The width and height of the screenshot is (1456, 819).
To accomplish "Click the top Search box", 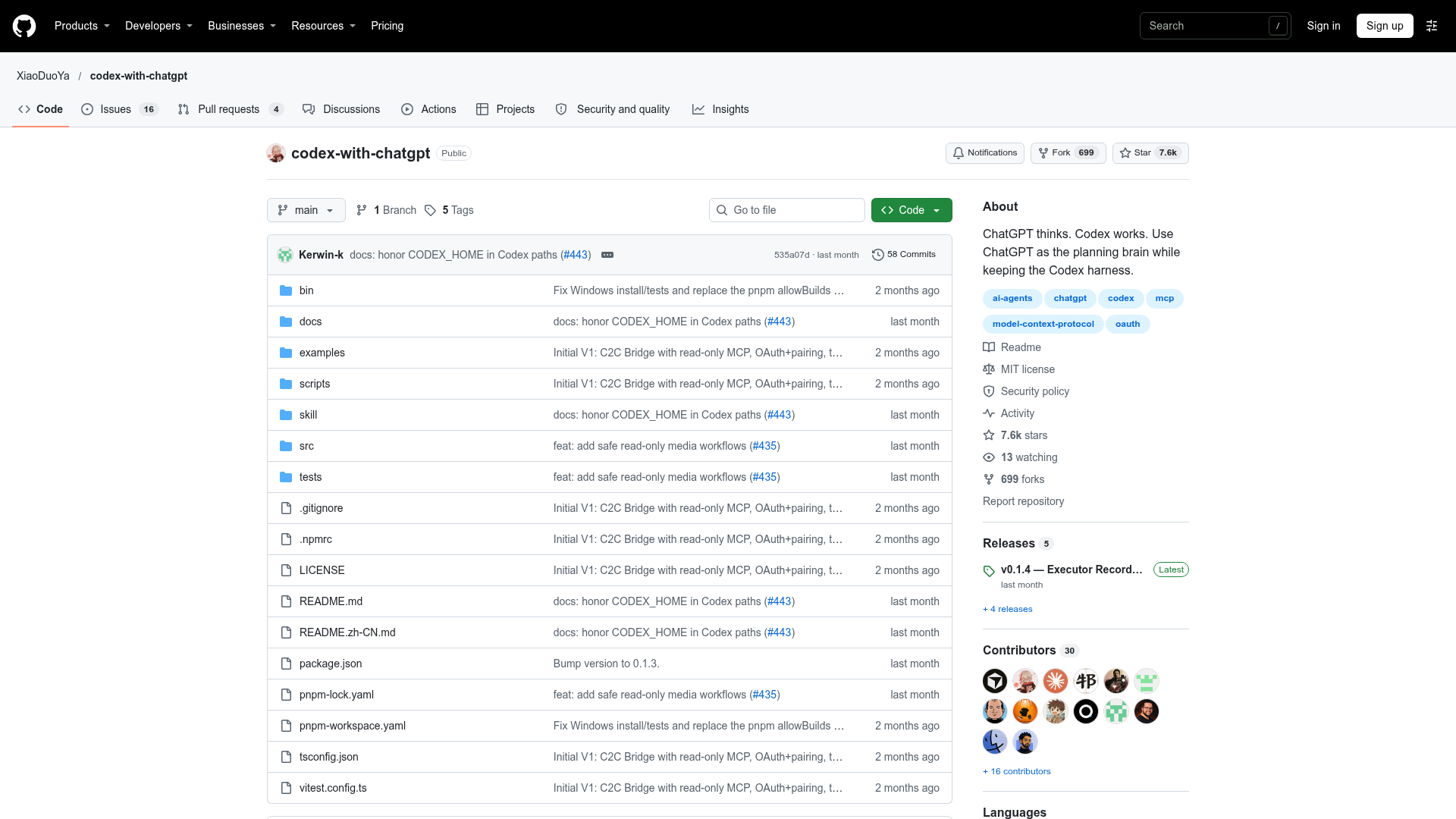I will [x=1215, y=26].
